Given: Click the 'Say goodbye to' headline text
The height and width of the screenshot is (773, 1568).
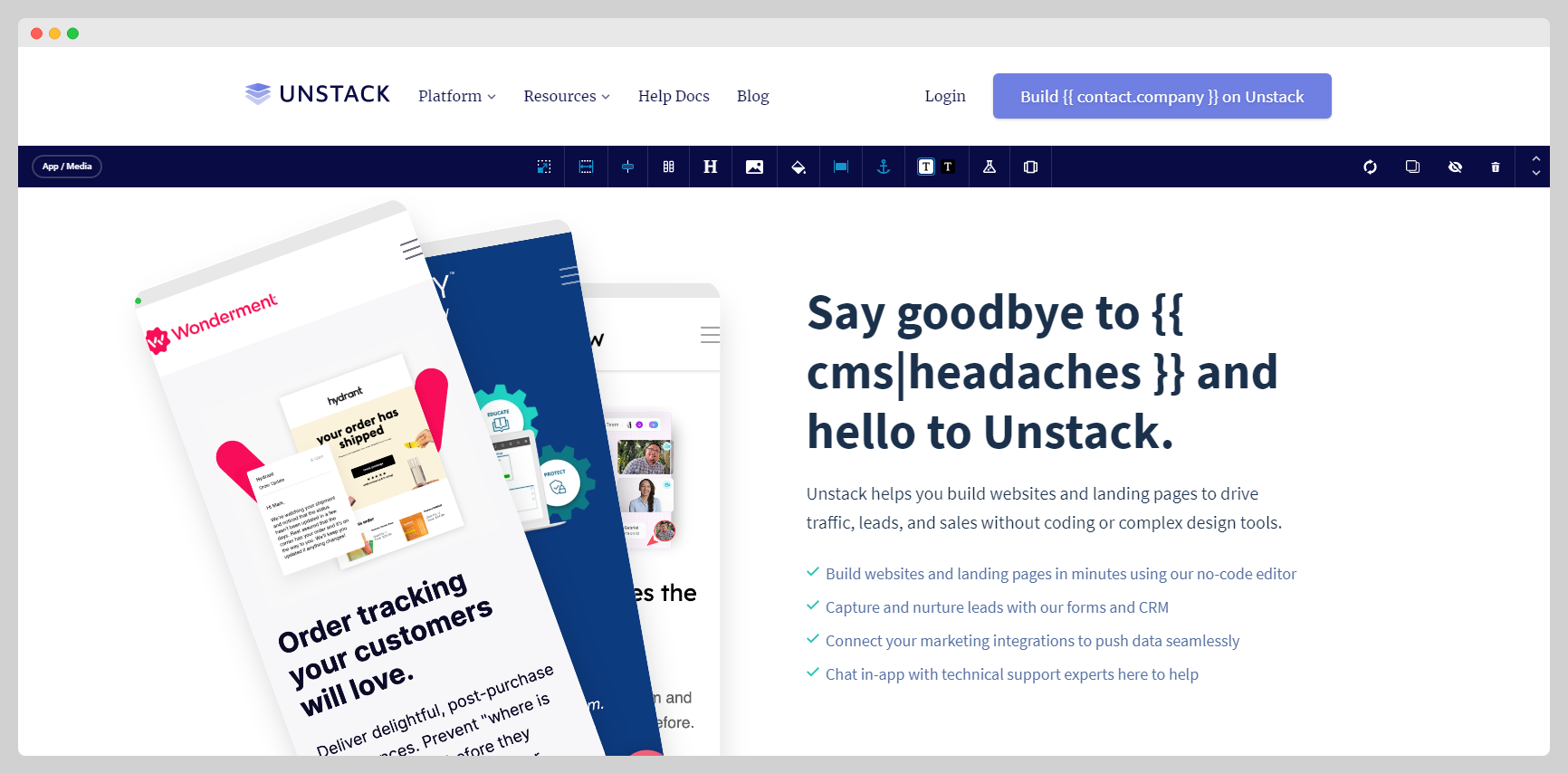Looking at the screenshot, I should (1042, 372).
